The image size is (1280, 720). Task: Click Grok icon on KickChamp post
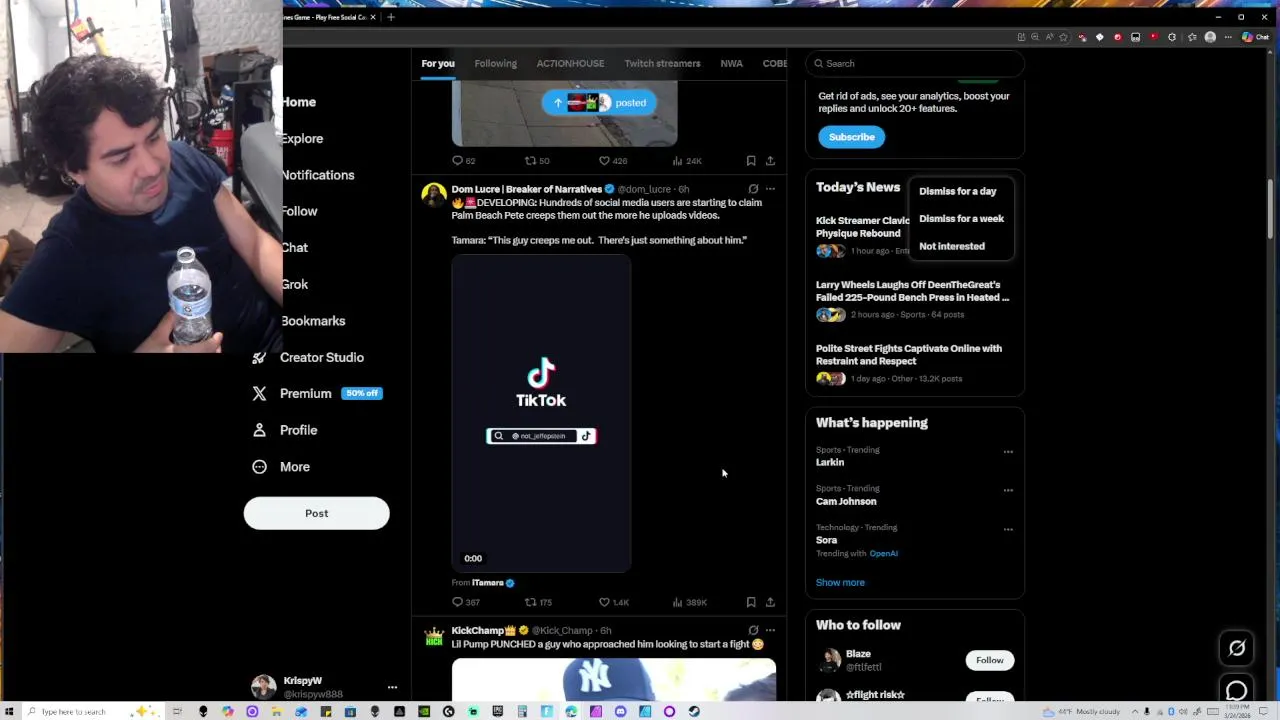(753, 630)
